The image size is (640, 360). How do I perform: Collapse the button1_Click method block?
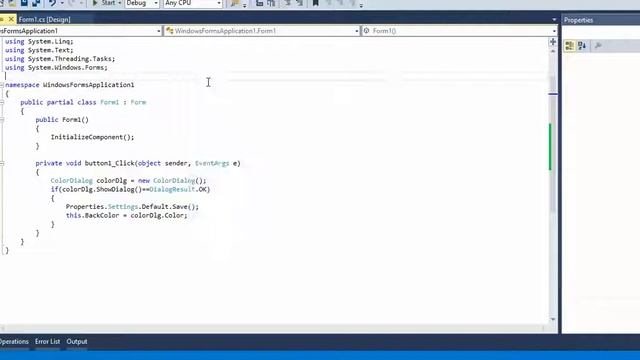click(x=2, y=163)
